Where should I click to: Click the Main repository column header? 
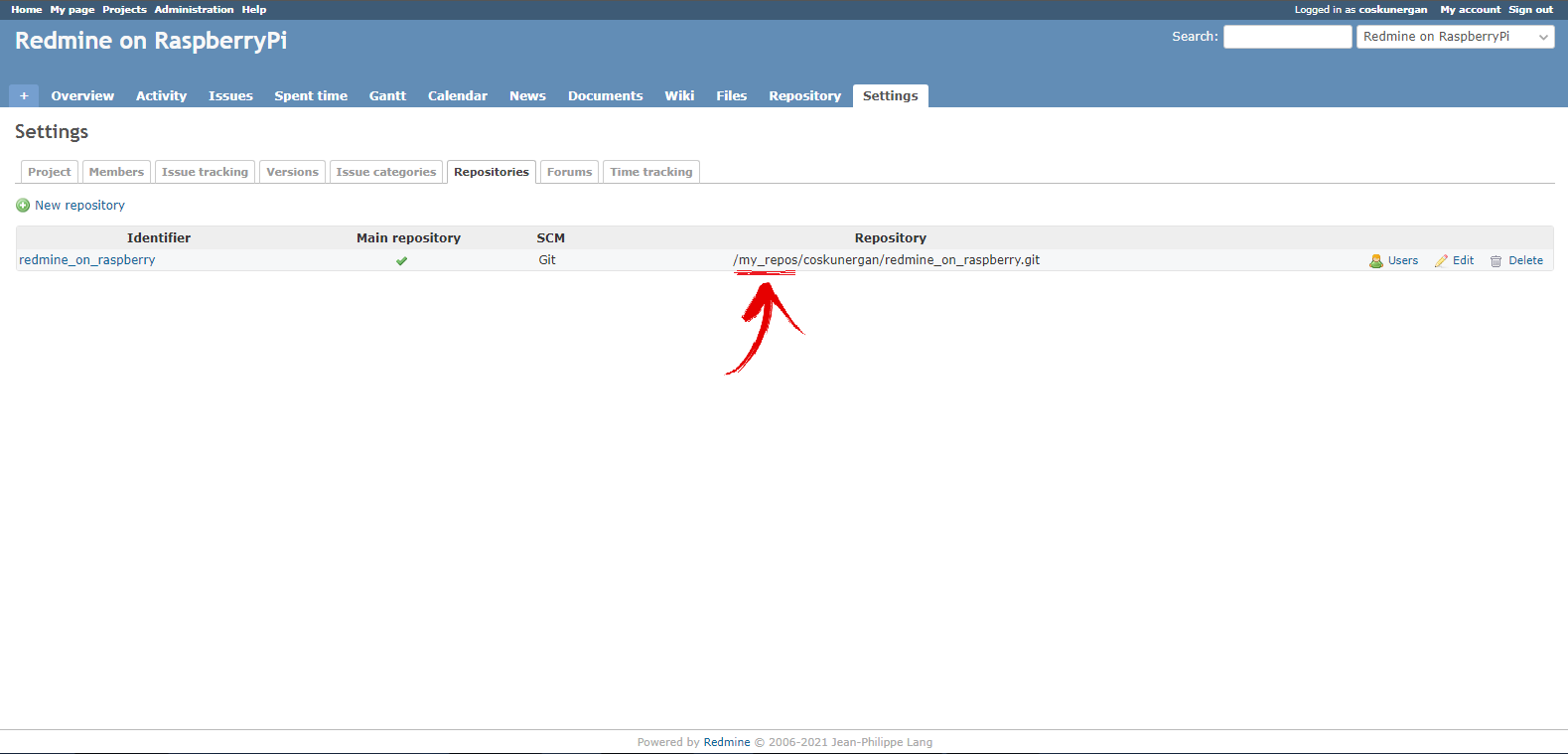[x=408, y=238]
